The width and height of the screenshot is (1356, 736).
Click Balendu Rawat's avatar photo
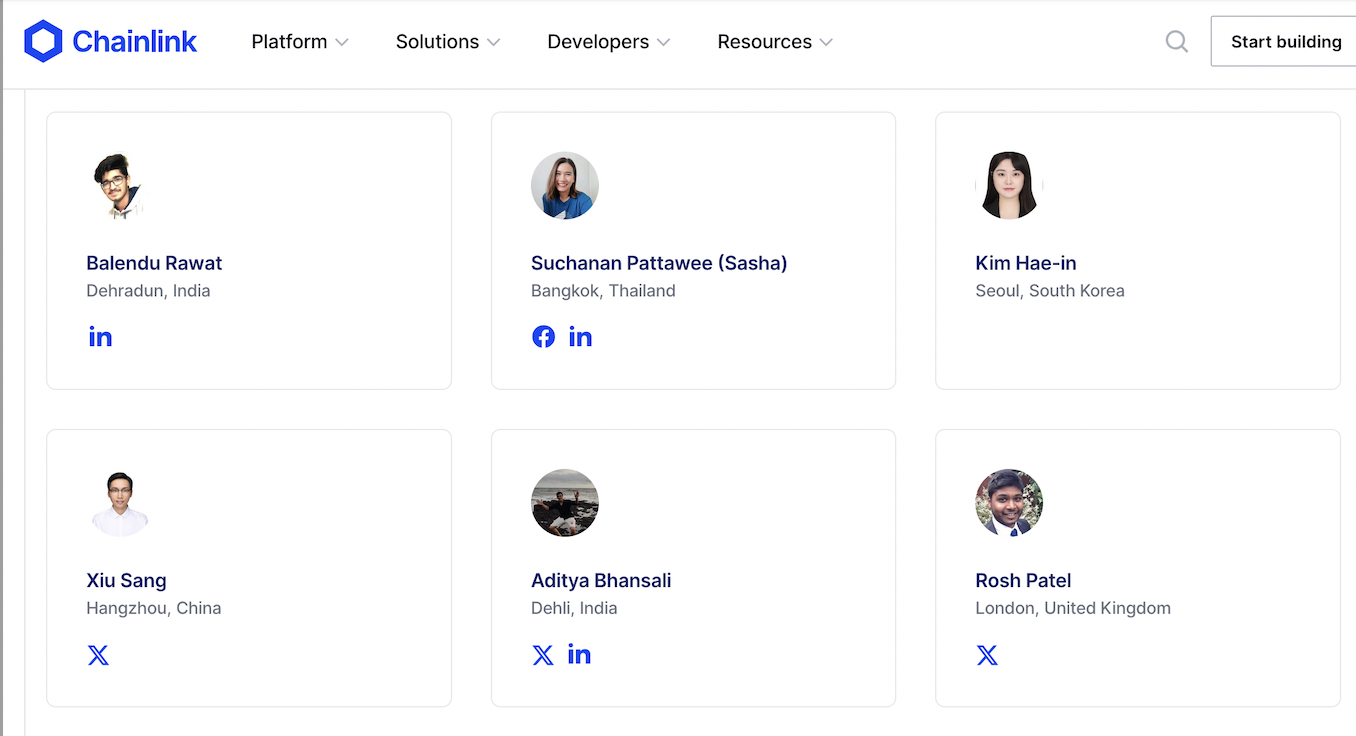tap(120, 186)
